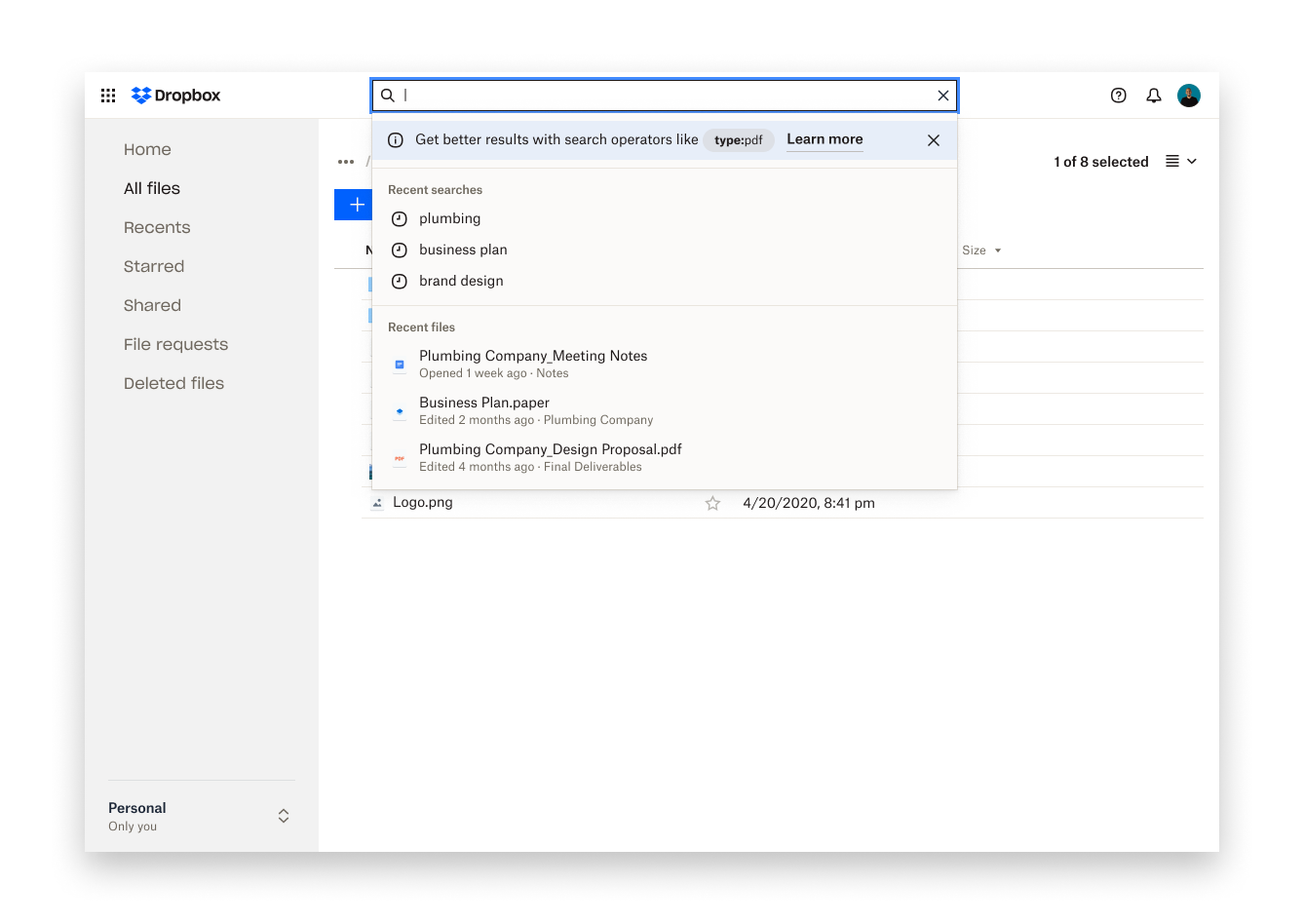Click the blue plus create button
The width and height of the screenshot is (1304, 924).
354,205
